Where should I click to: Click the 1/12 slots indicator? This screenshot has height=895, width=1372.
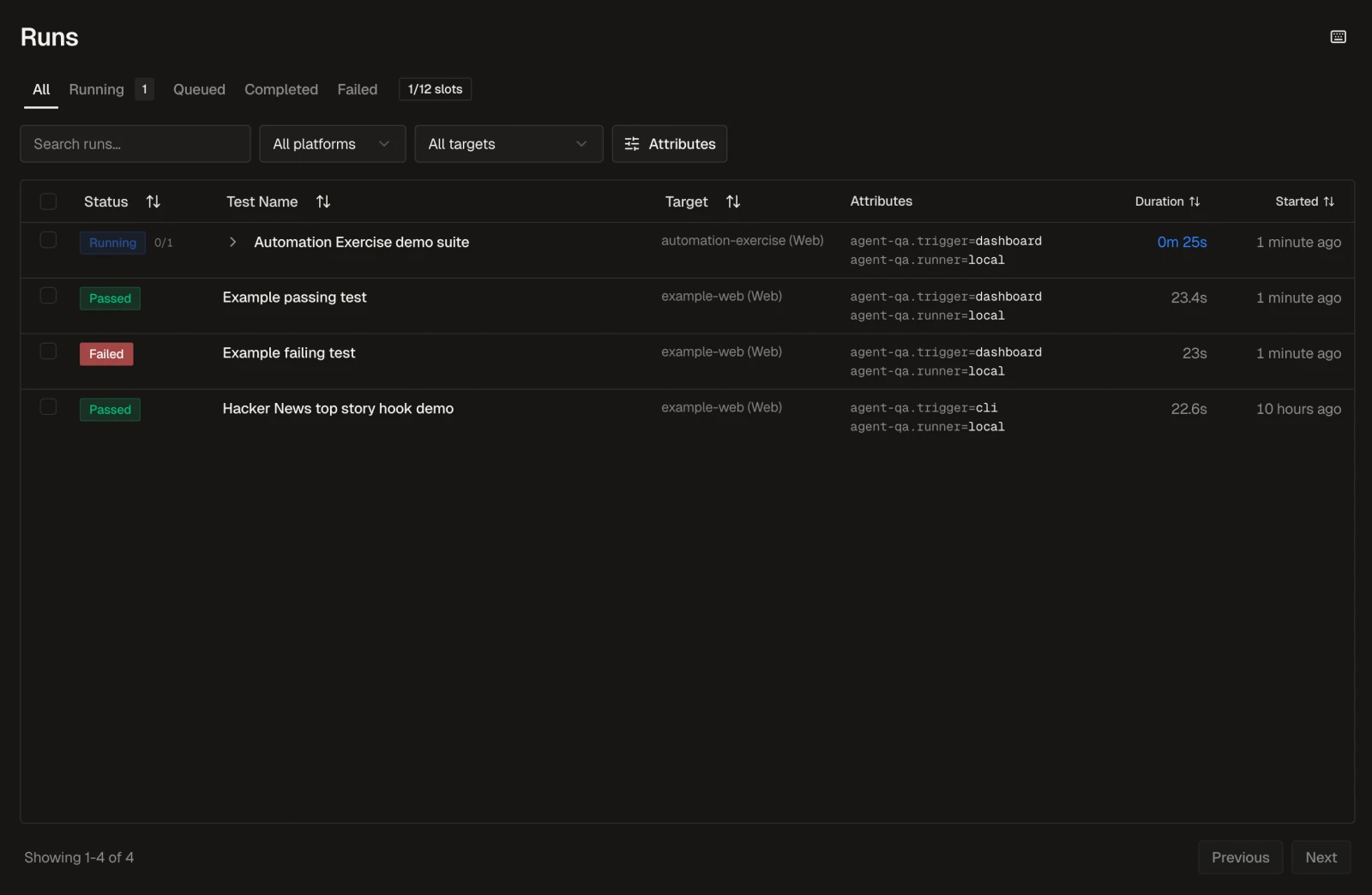435,89
